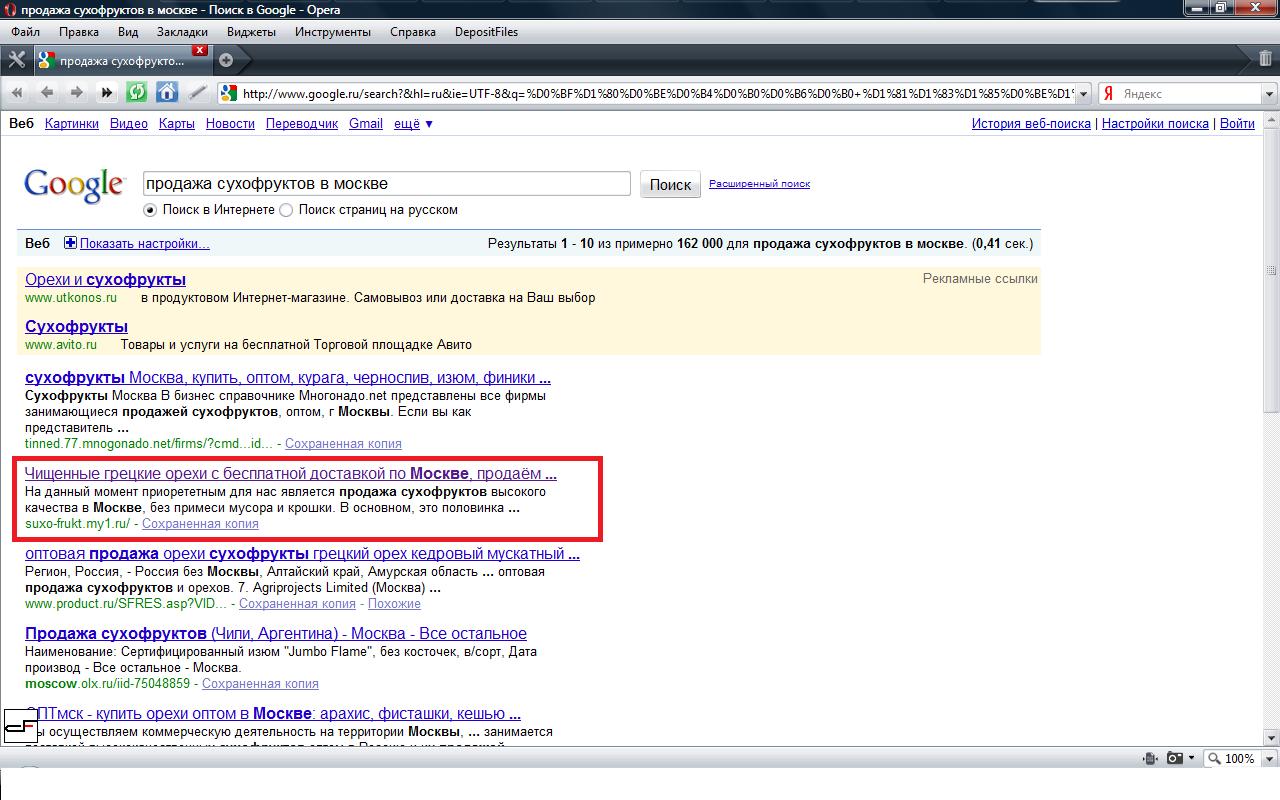Toggle the Fit to Width icon
The image size is (1280, 800).
click(1150, 759)
